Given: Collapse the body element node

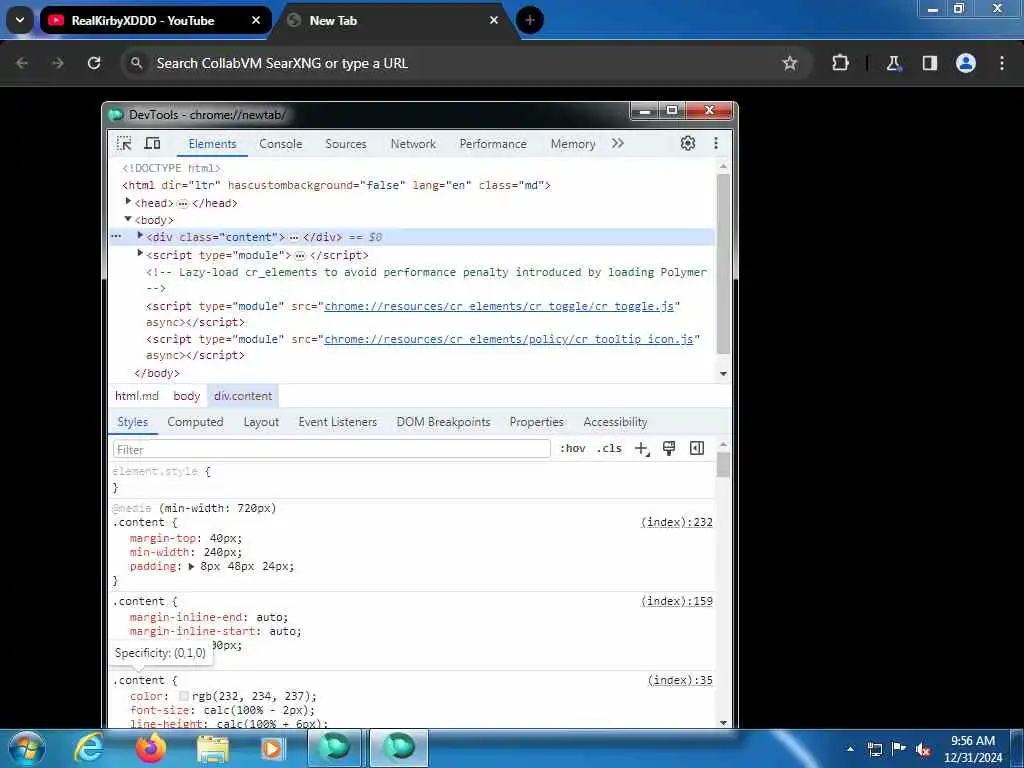Looking at the screenshot, I should tap(128, 219).
